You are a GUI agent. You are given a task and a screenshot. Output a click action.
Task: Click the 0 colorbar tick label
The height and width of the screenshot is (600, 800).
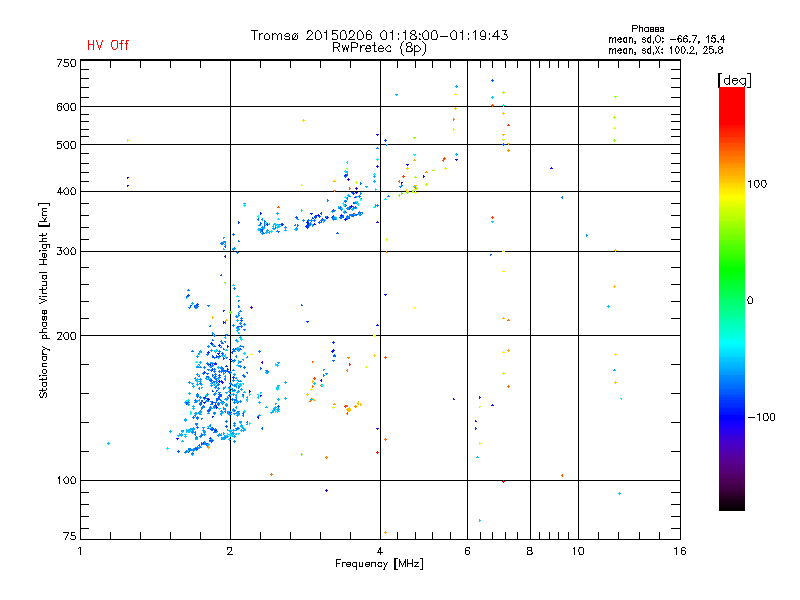[x=750, y=301]
